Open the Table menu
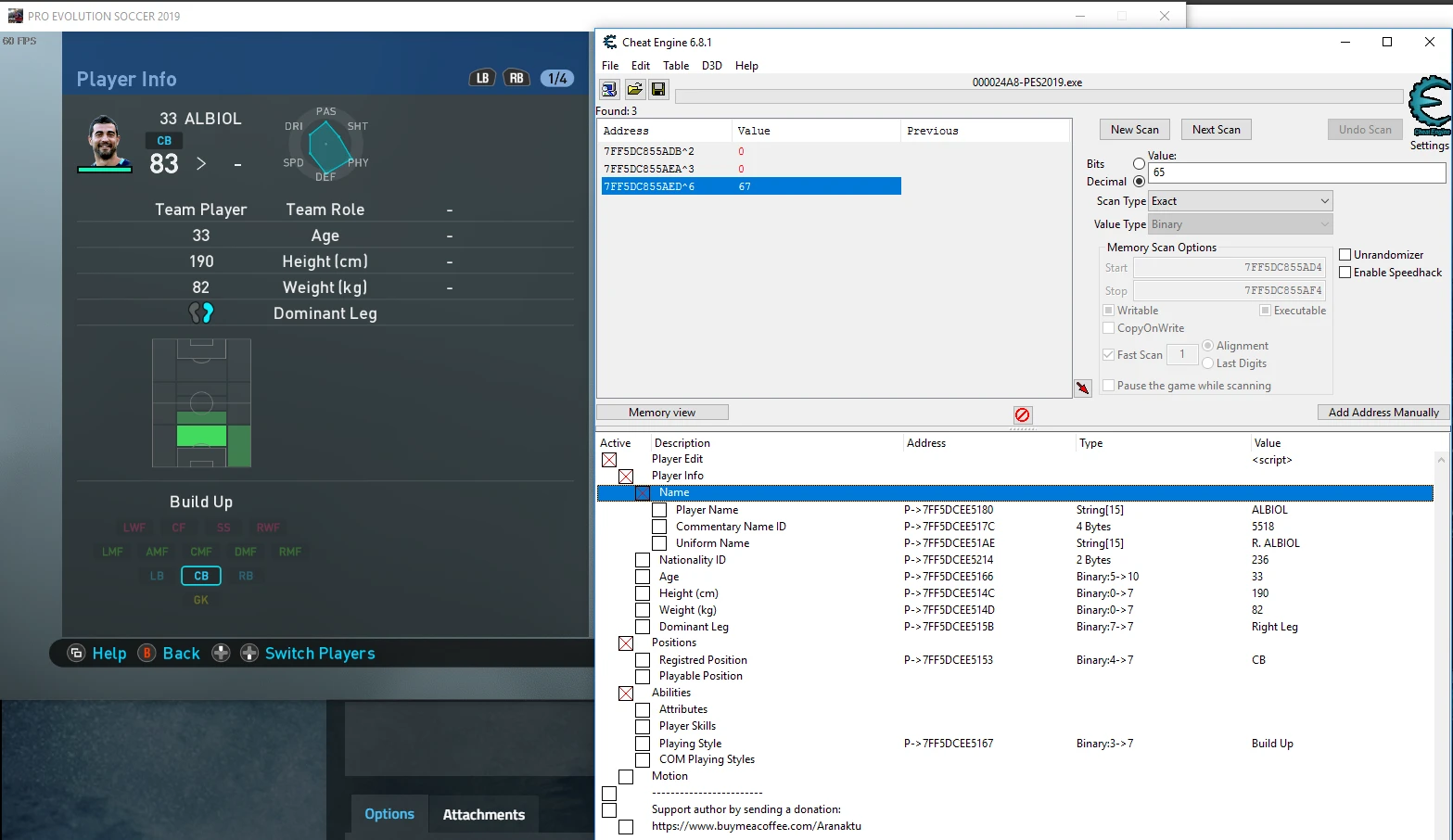Image resolution: width=1453 pixels, height=840 pixels. tap(676, 65)
